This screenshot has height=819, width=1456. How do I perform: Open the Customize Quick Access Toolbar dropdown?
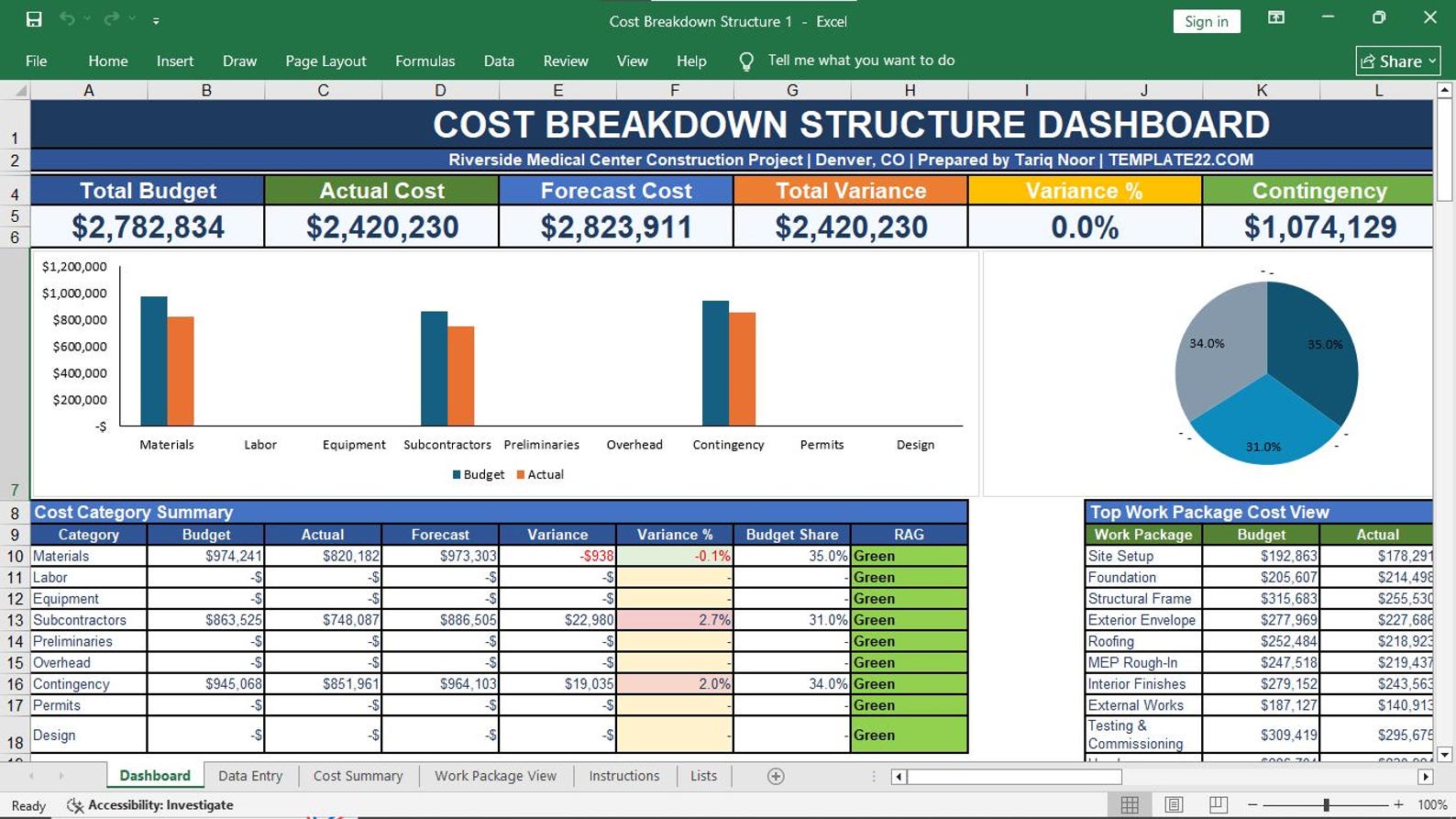point(156,20)
